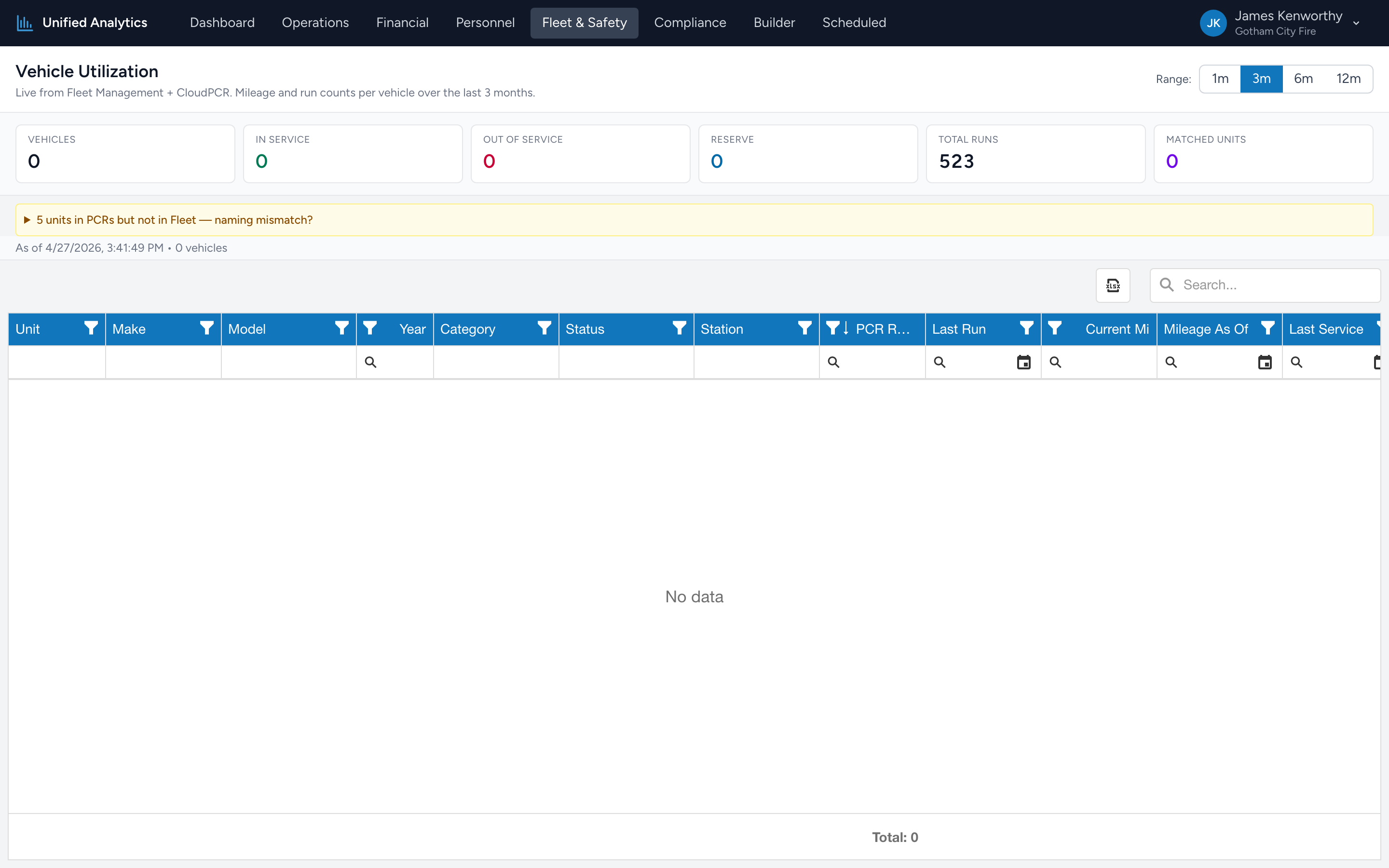This screenshot has height=868, width=1389.
Task: Click Model column filter input cell
Action: pyautogui.click(x=289, y=362)
